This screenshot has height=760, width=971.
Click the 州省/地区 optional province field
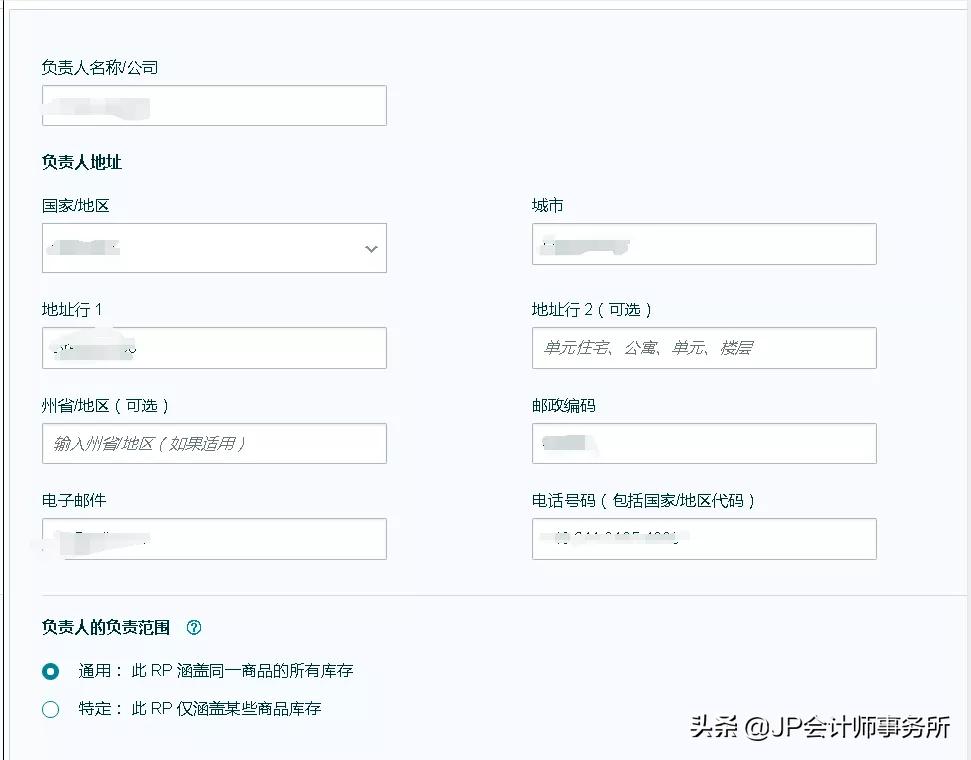click(x=214, y=443)
